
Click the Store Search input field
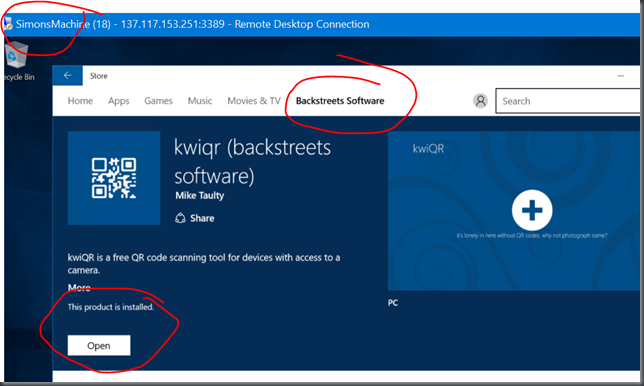pyautogui.click(x=568, y=101)
